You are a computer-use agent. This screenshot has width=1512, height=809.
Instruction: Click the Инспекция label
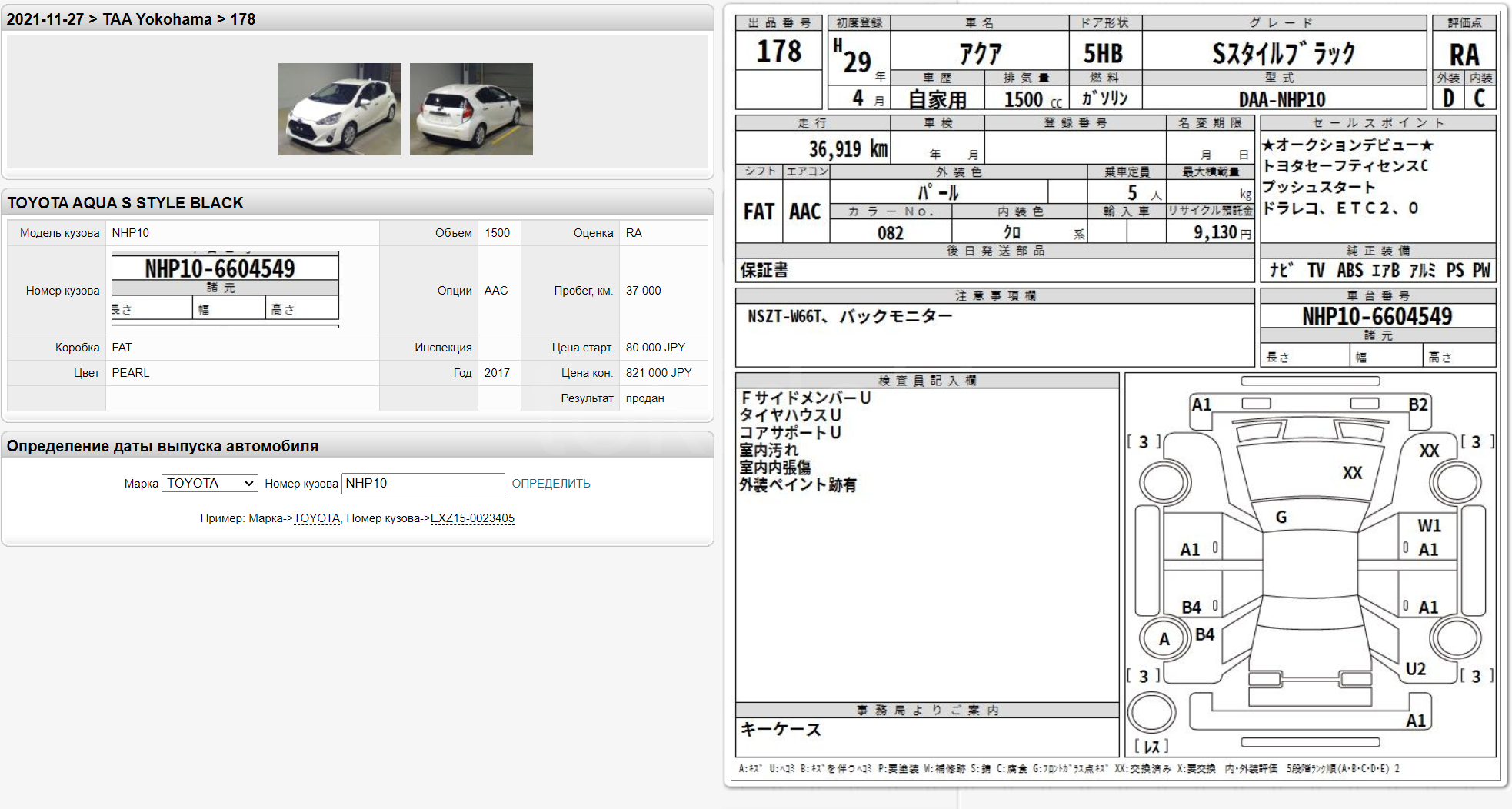tap(443, 348)
